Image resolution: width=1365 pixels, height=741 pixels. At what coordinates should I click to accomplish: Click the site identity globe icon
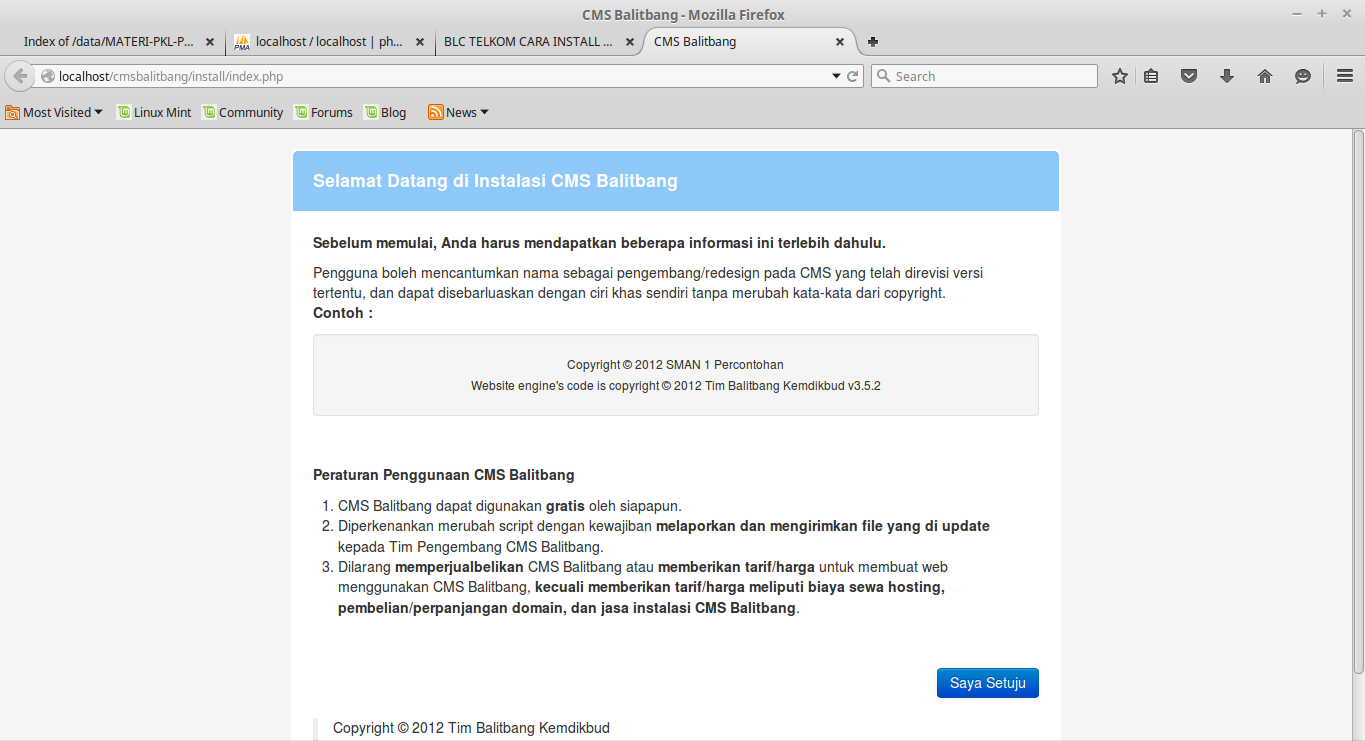47,76
